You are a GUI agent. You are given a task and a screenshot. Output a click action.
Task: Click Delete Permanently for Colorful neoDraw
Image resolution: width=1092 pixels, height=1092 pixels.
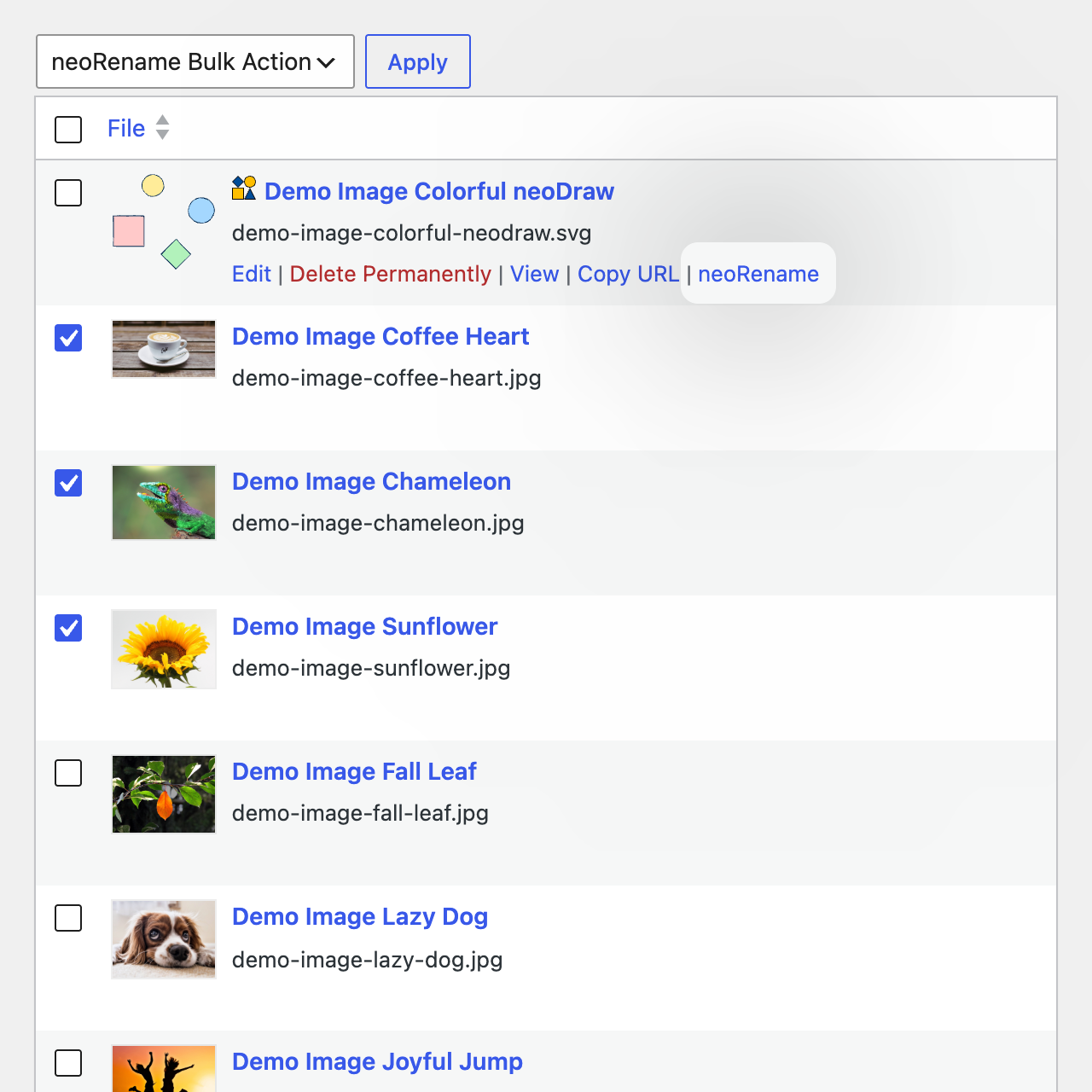coord(391,274)
